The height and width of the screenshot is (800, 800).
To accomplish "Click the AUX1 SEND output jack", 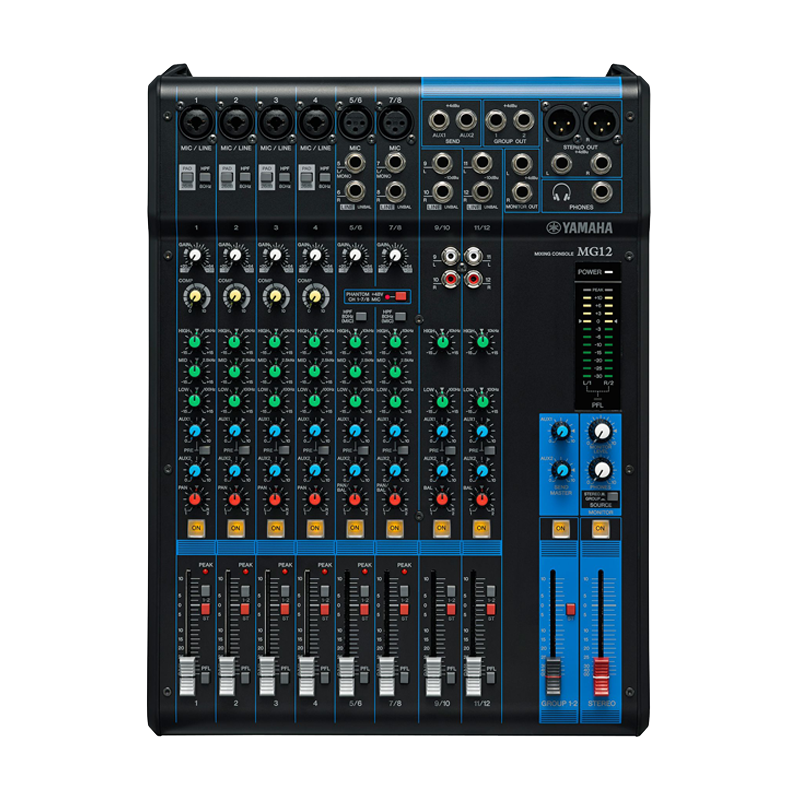I will pyautogui.click(x=439, y=120).
